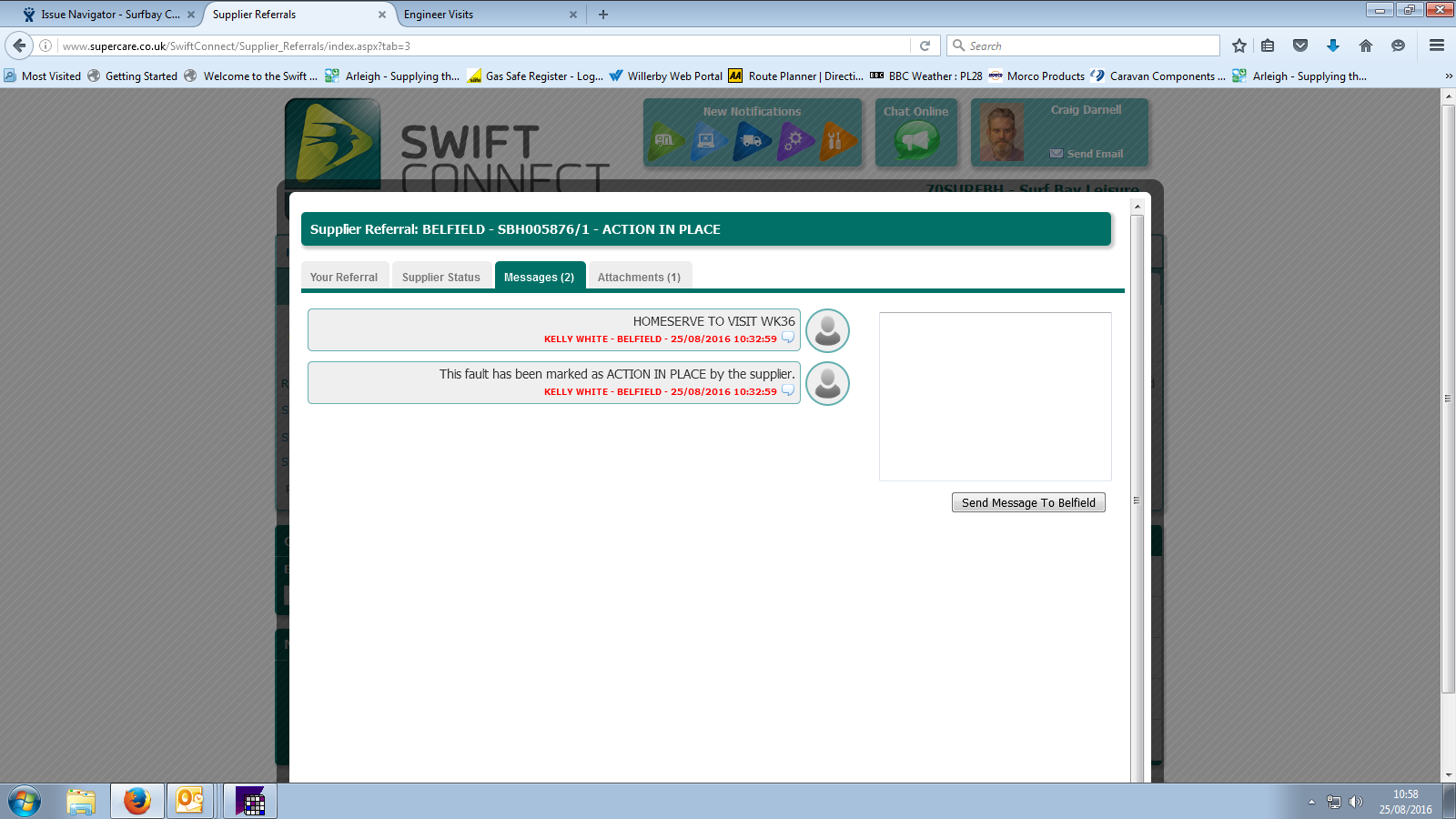Click the green caravan notification icon
The width and height of the screenshot is (1456, 819).
[666, 140]
